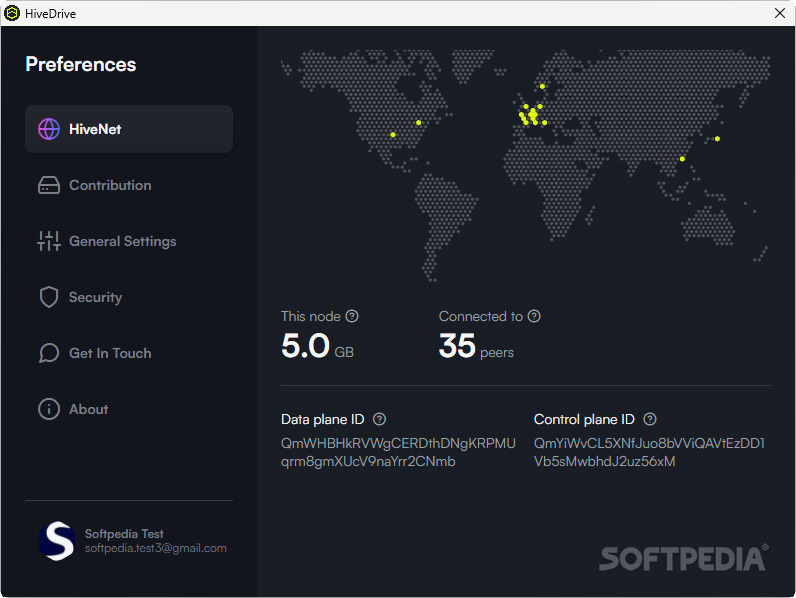Switch to General Settings

click(129, 241)
